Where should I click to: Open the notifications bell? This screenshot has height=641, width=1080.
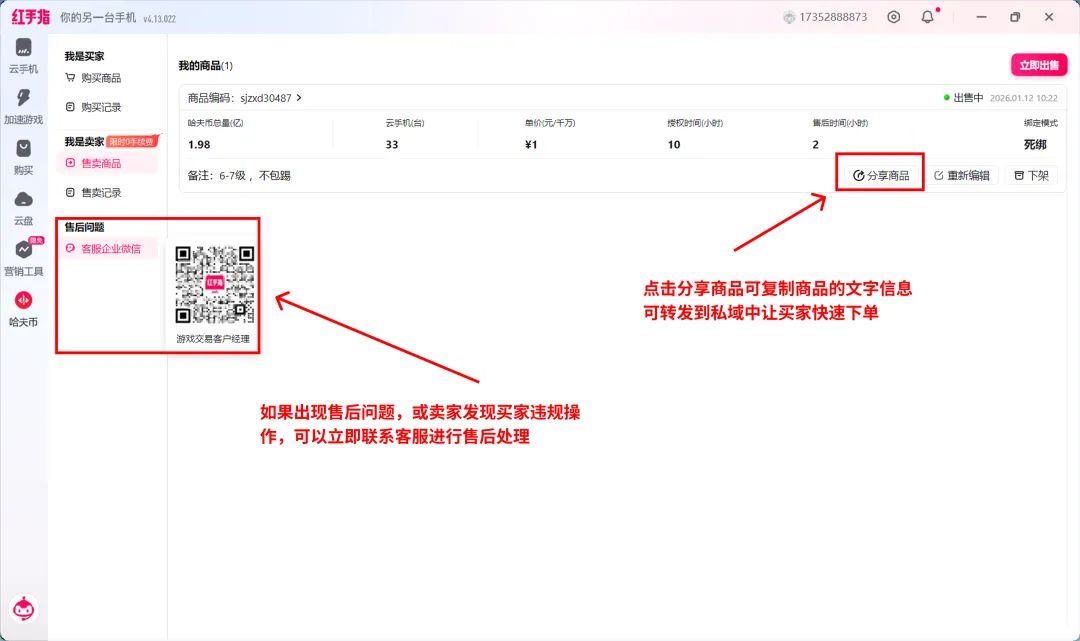click(928, 17)
